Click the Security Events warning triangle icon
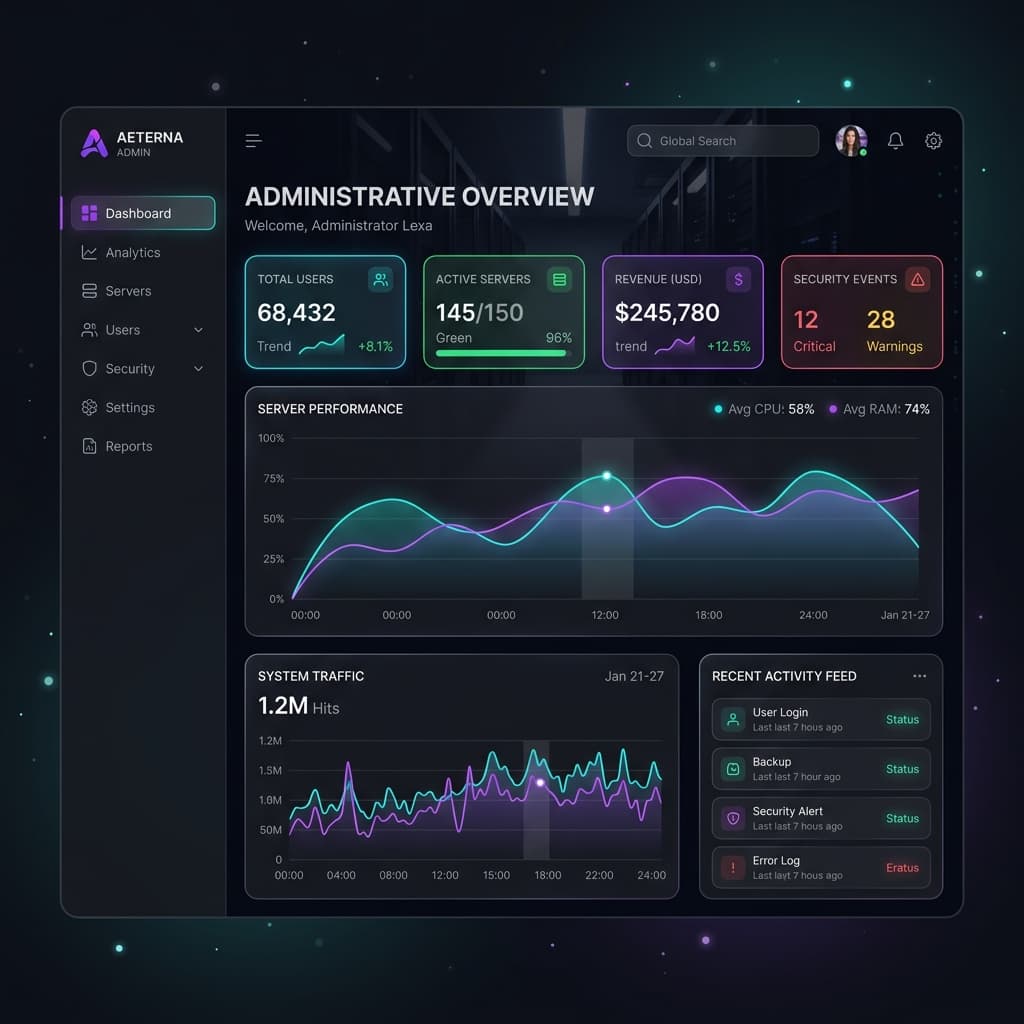The height and width of the screenshot is (1024, 1024). point(918,280)
